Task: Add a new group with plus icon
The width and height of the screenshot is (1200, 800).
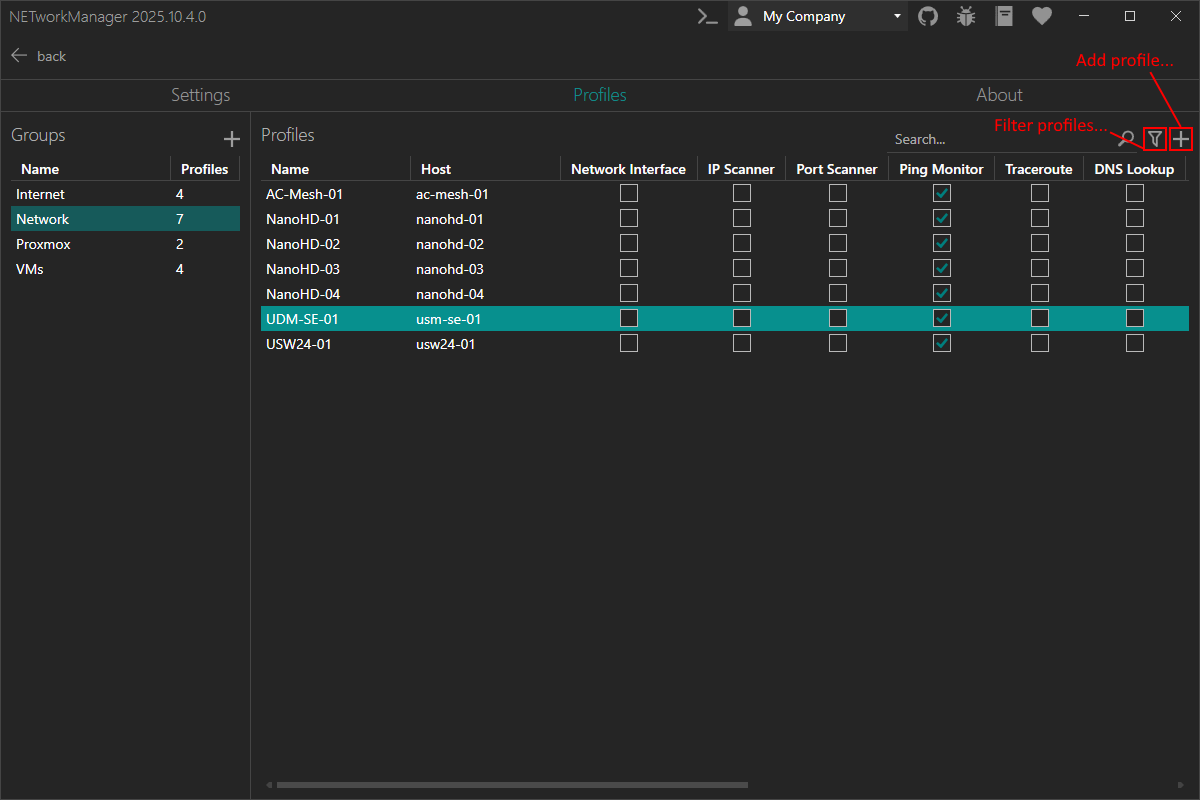Action: [x=231, y=139]
